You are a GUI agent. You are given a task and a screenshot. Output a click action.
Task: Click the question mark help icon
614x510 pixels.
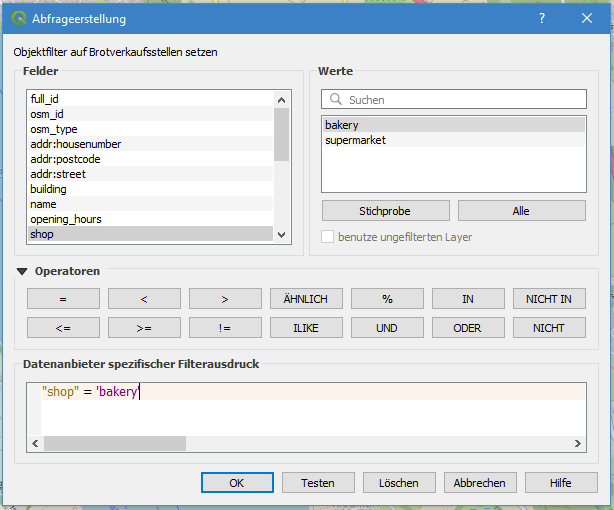coord(541,19)
